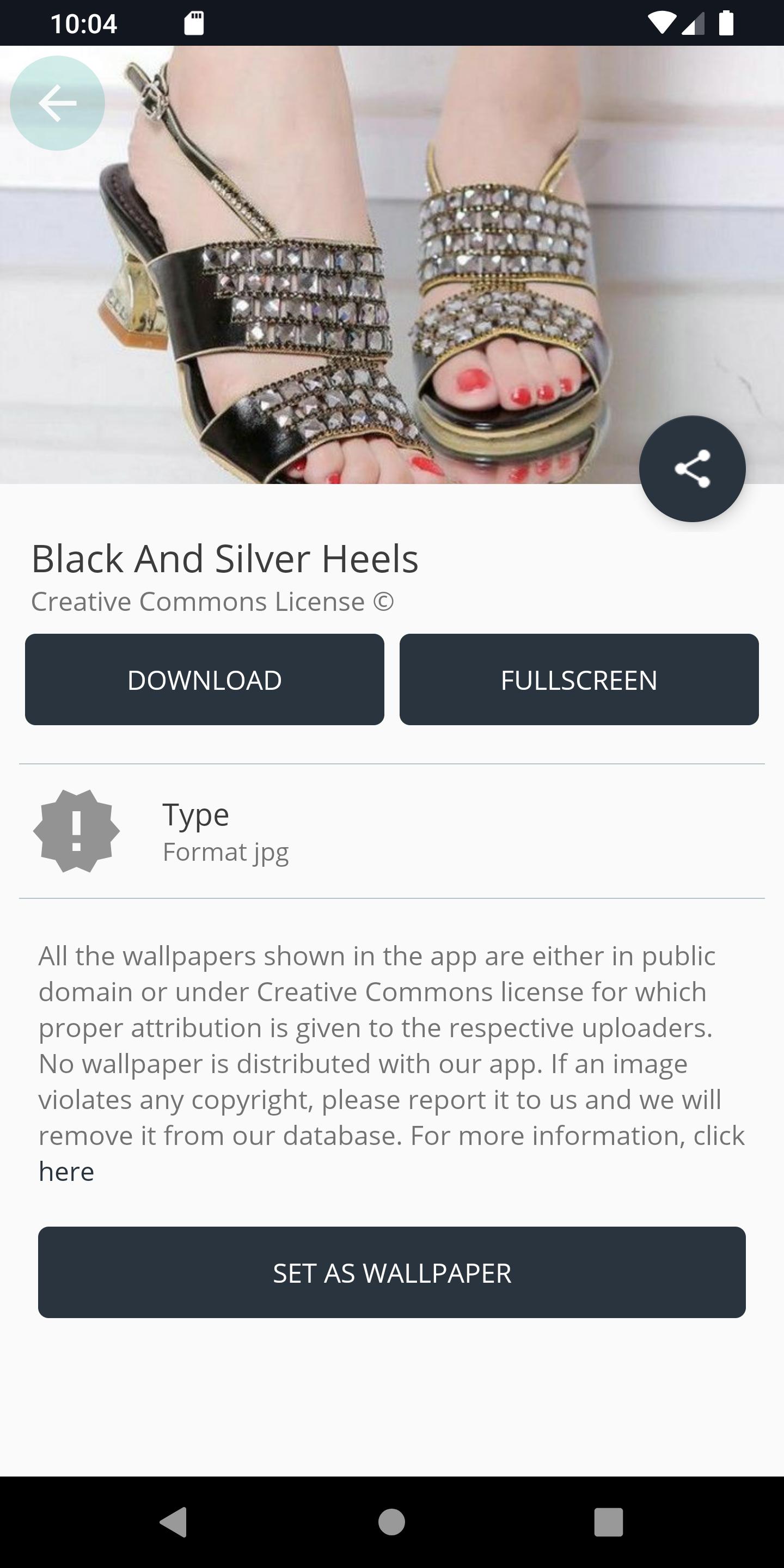
Task: Select the Black And Silver Heels title
Action: (225, 559)
